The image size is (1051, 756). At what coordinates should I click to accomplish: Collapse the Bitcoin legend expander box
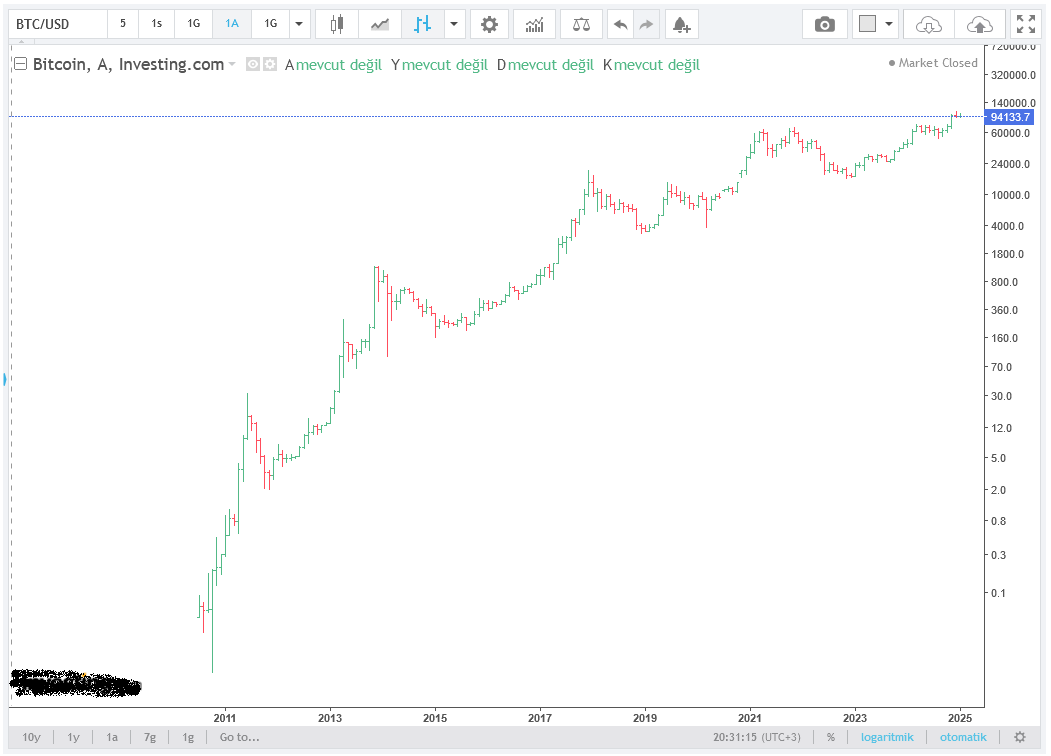tap(20, 64)
